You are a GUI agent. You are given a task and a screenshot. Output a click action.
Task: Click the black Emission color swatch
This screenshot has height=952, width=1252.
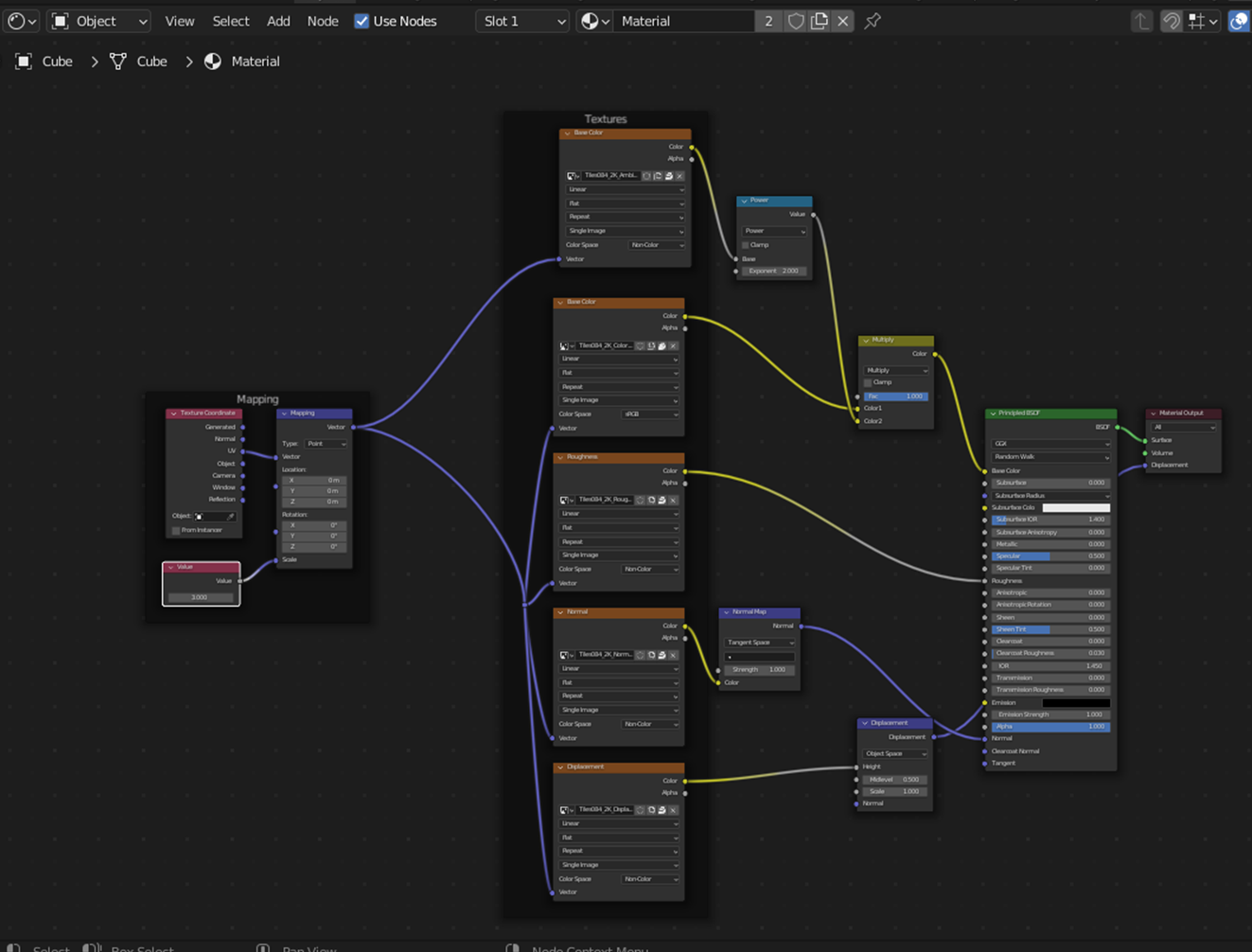[1076, 703]
